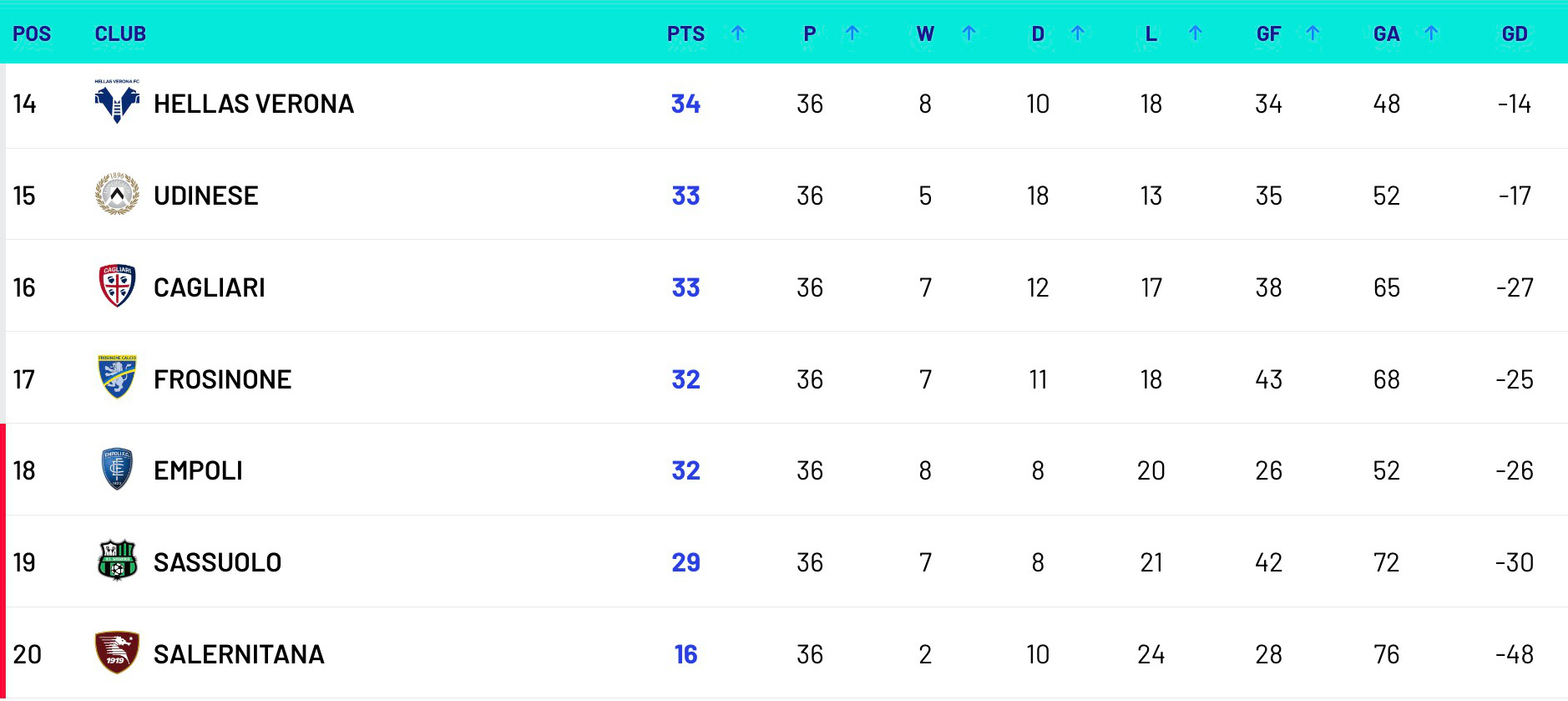This screenshot has width=1568, height=701.
Task: Click the Frosinone club crest
Action: click(117, 378)
